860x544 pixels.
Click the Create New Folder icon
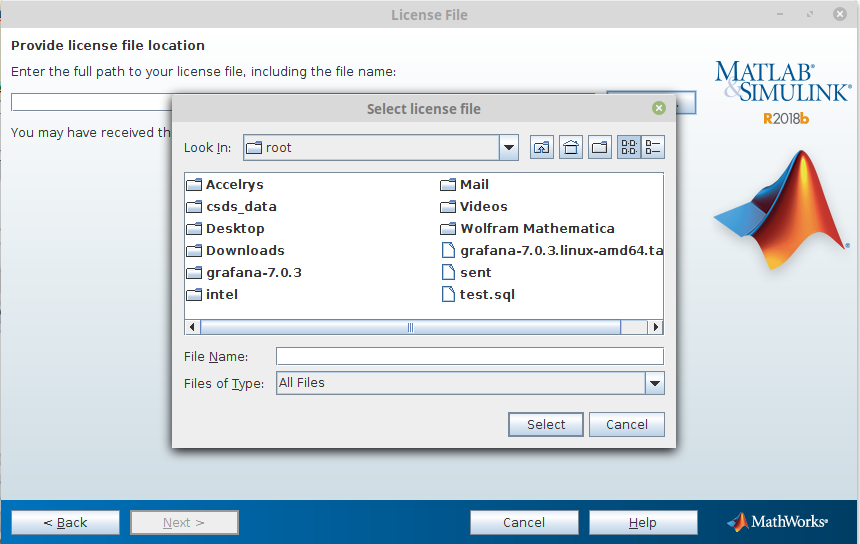[x=600, y=148]
